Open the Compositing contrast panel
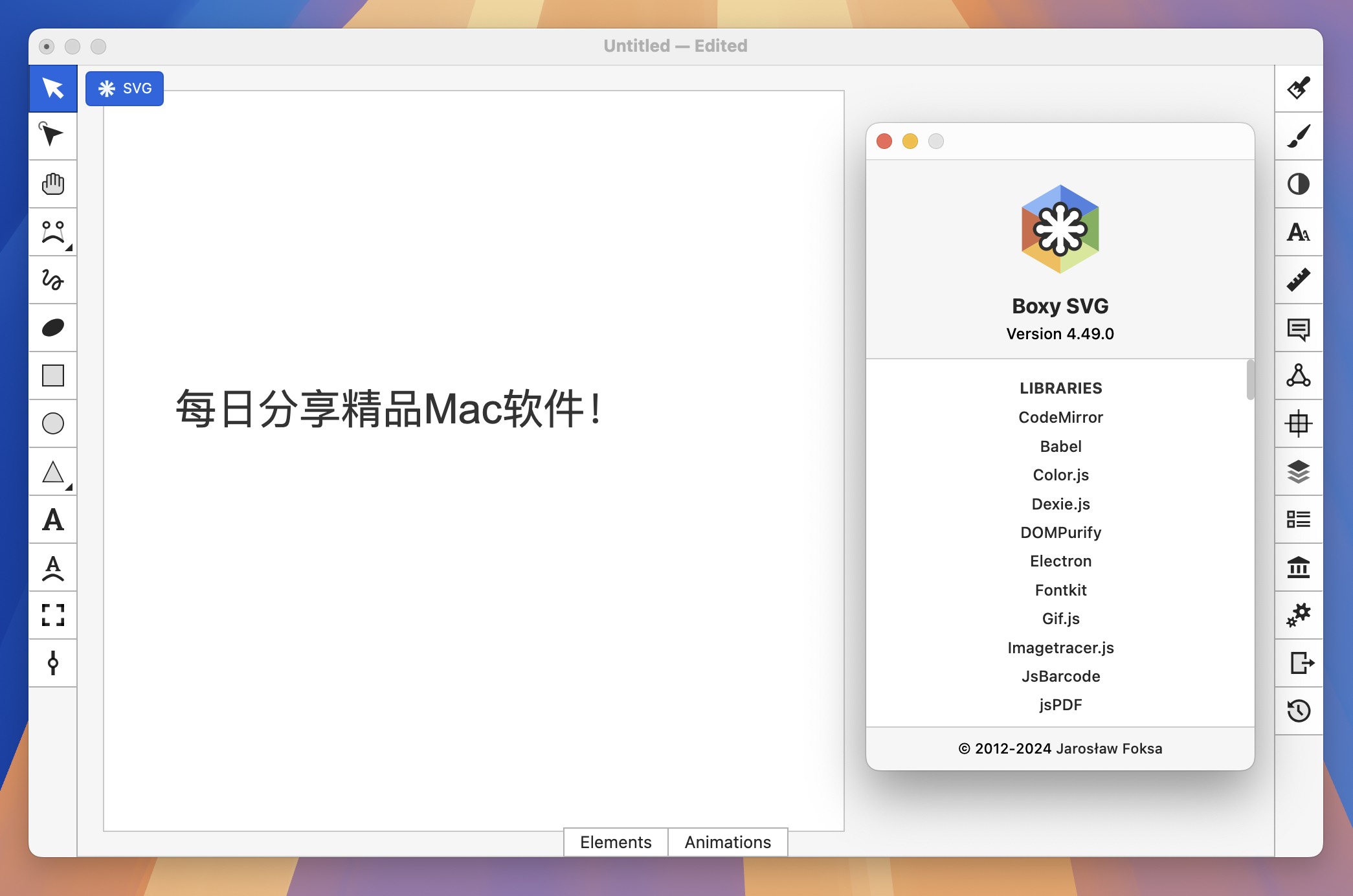 tap(1299, 184)
